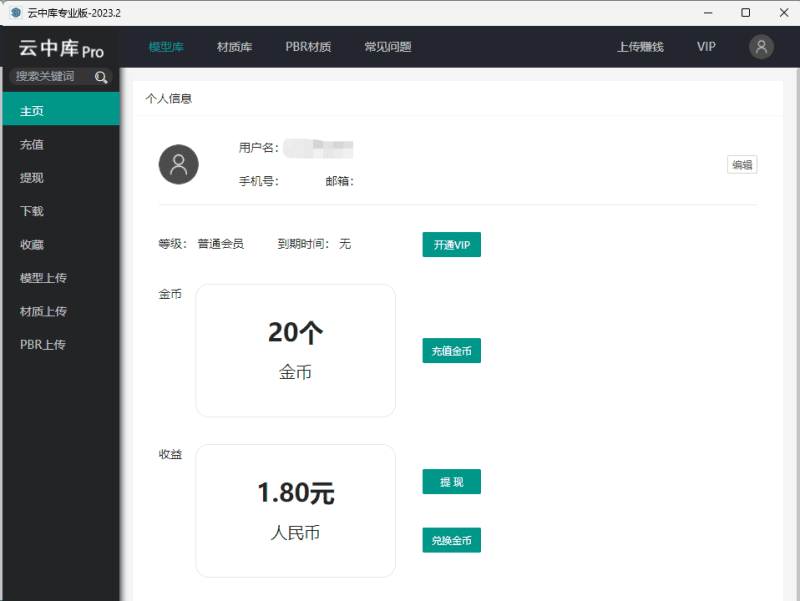
Task: Click the 上传赚钱 link
Action: coord(640,46)
